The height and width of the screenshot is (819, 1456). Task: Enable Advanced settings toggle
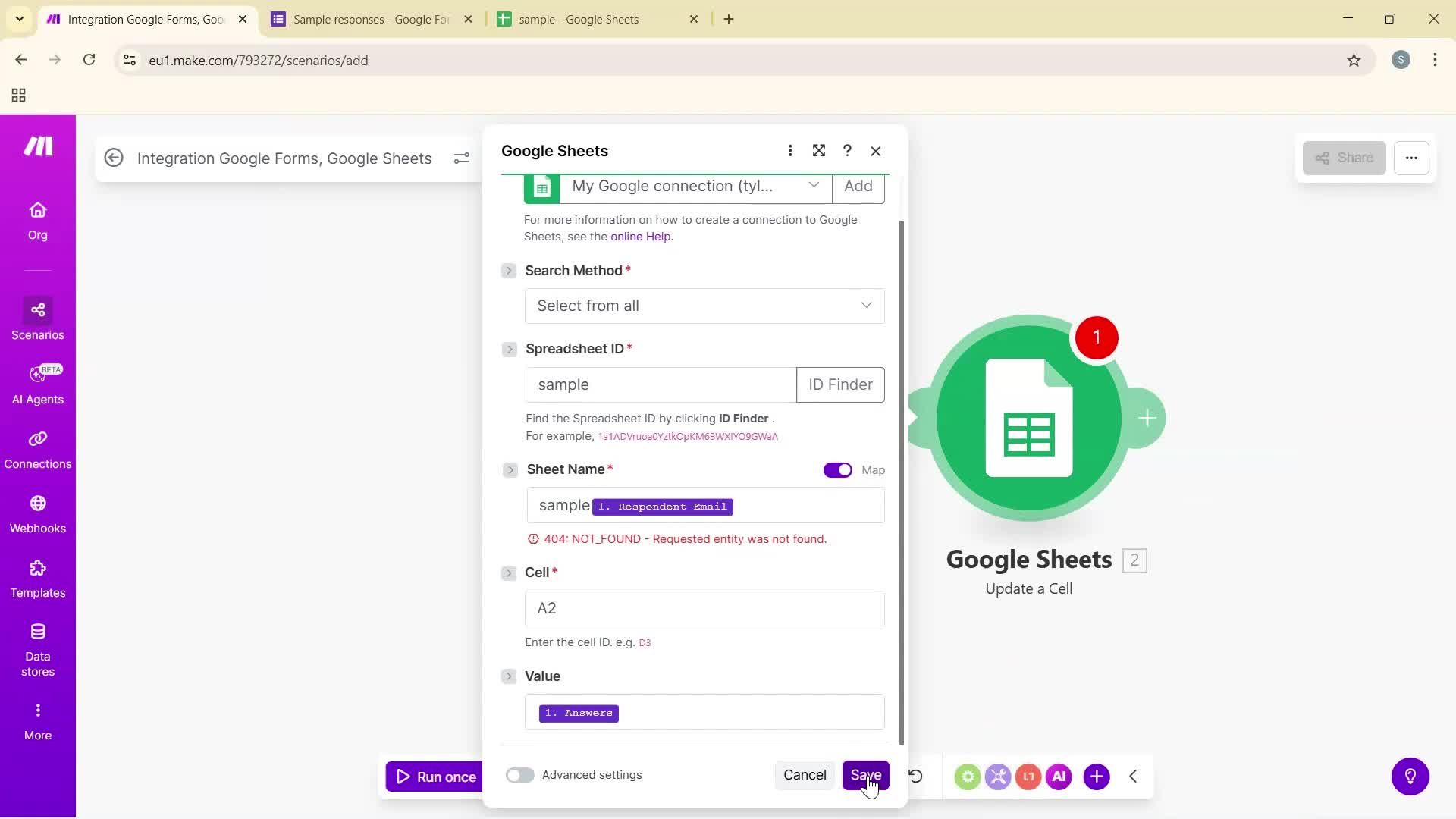[x=519, y=775]
